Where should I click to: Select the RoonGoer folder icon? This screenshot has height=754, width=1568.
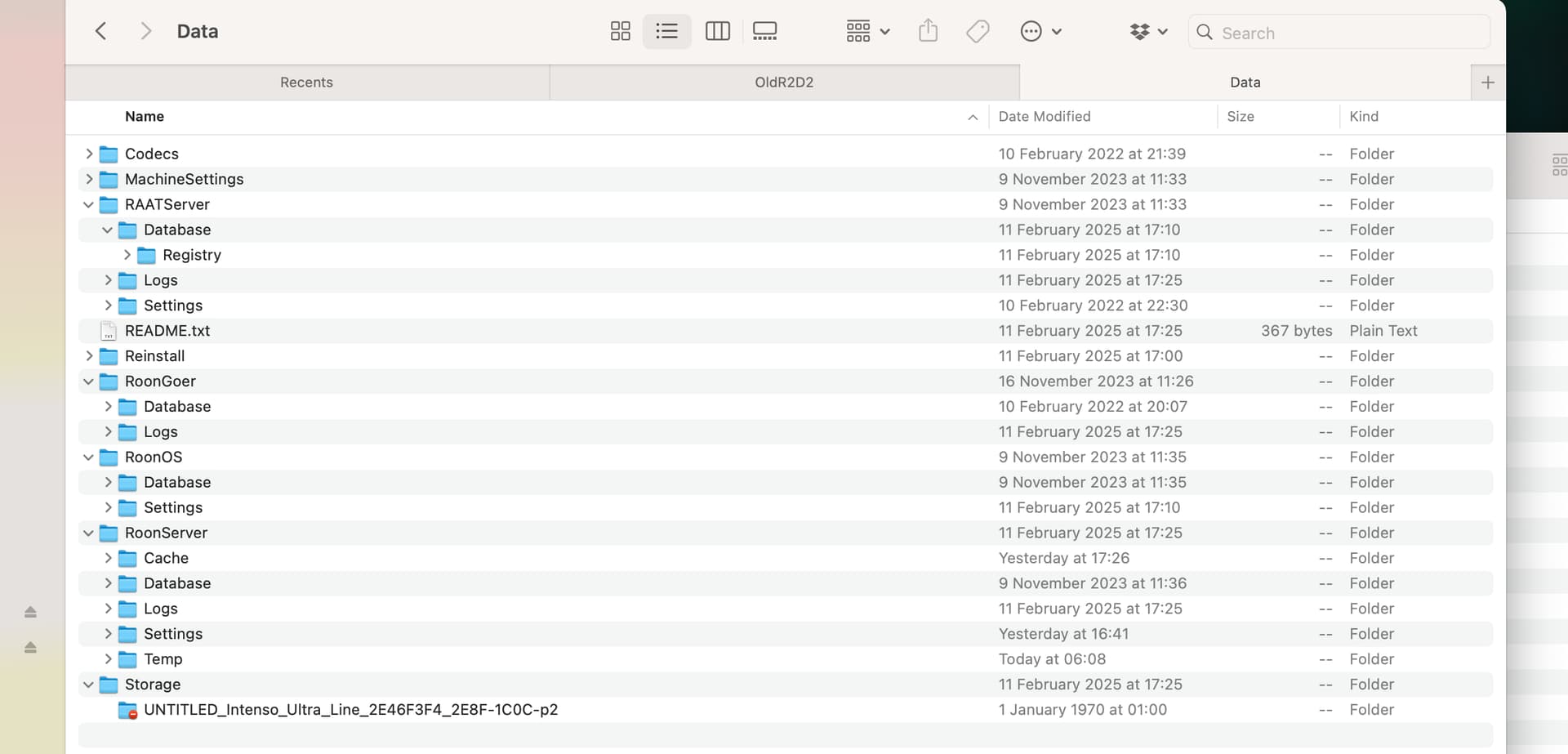[x=109, y=381]
